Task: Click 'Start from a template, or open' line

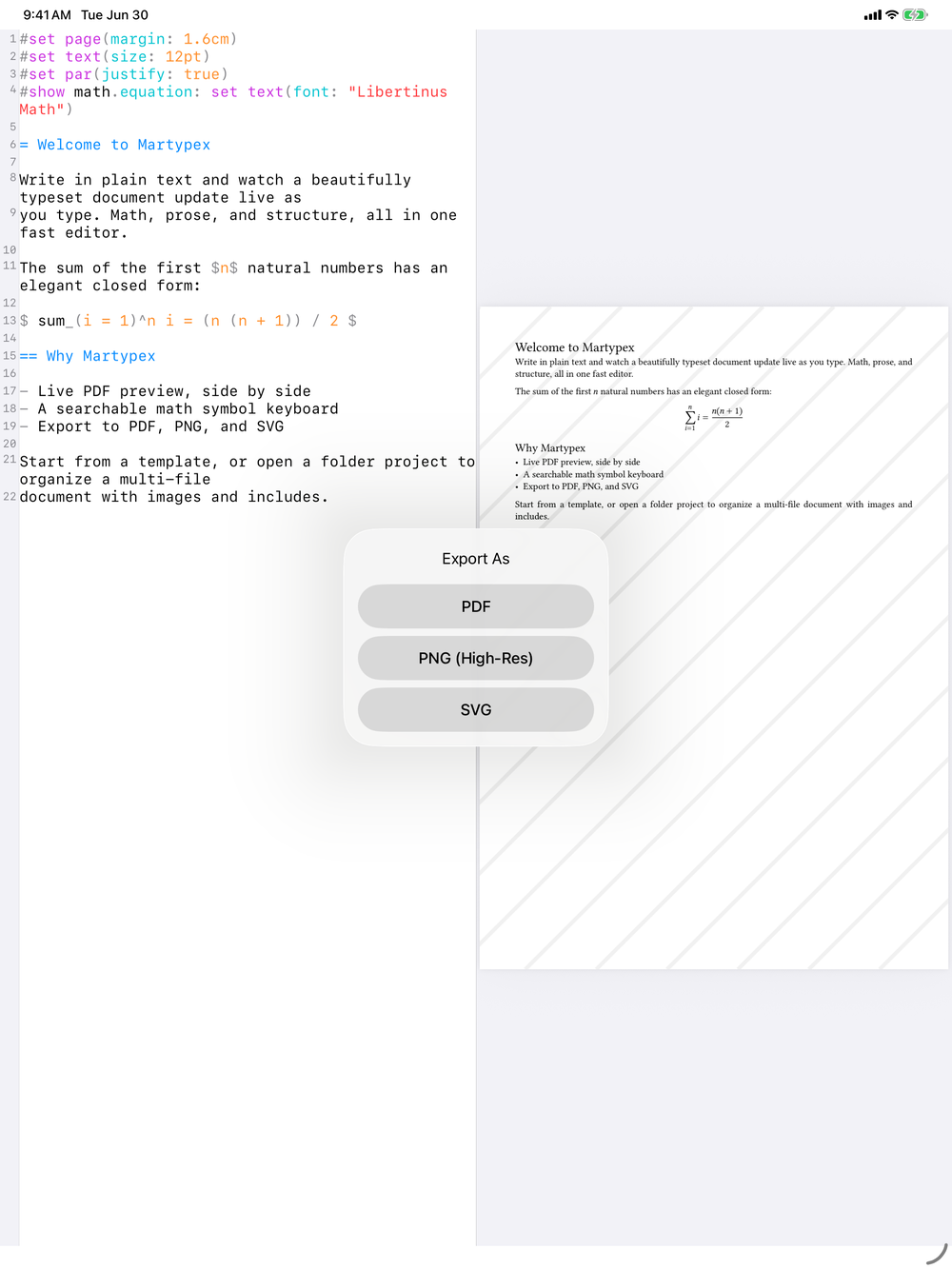Action: pyautogui.click(x=248, y=470)
